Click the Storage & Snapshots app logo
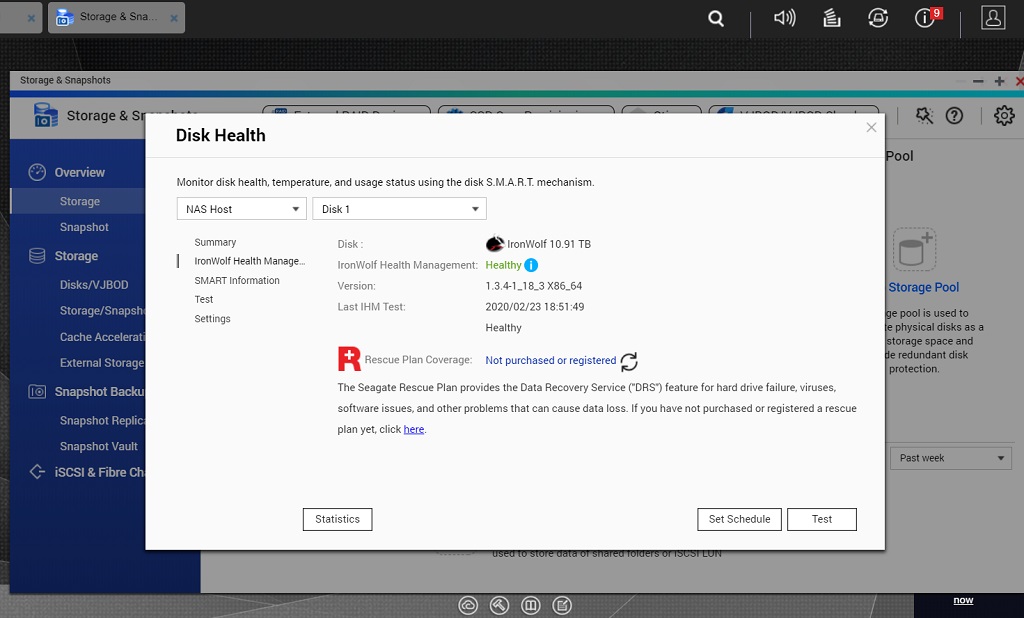Image resolution: width=1024 pixels, height=618 pixels. 46,116
